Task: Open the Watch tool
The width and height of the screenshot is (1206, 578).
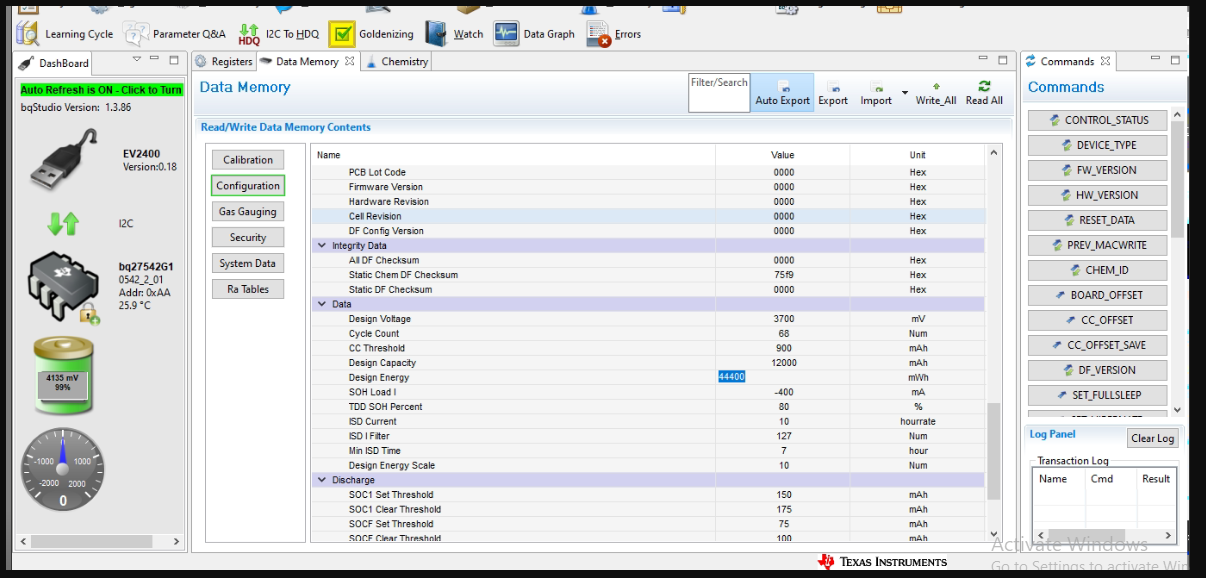Action: (x=454, y=34)
